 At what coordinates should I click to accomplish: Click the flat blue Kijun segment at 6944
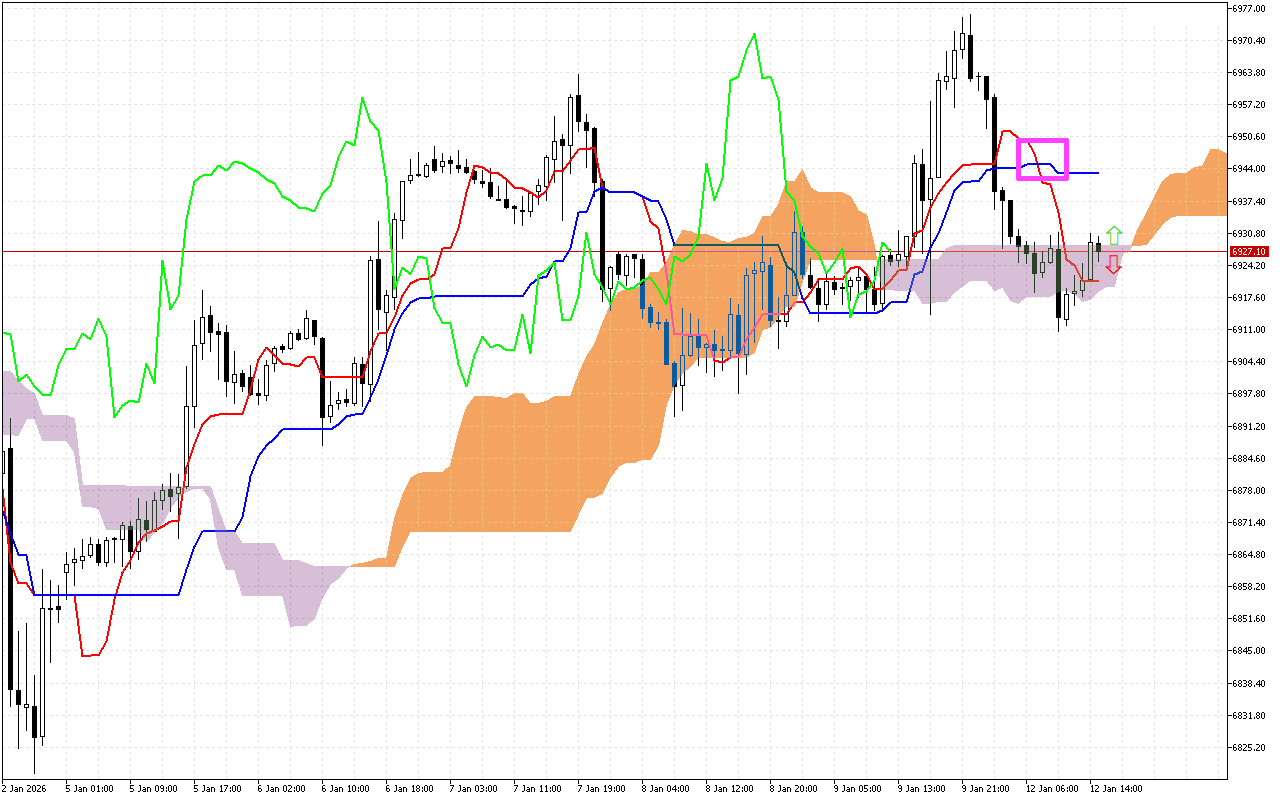tap(1085, 171)
